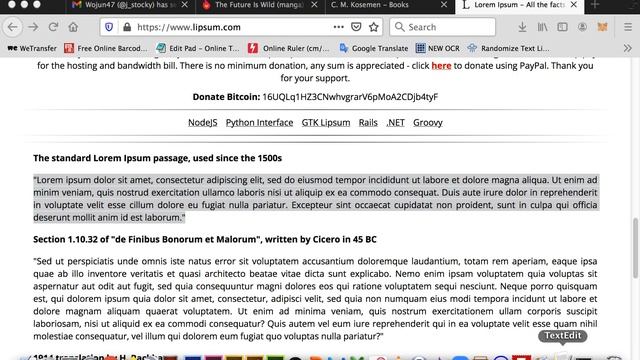The image size is (640, 360).
Task: Go back to the previous page
Action: [x=13, y=27]
